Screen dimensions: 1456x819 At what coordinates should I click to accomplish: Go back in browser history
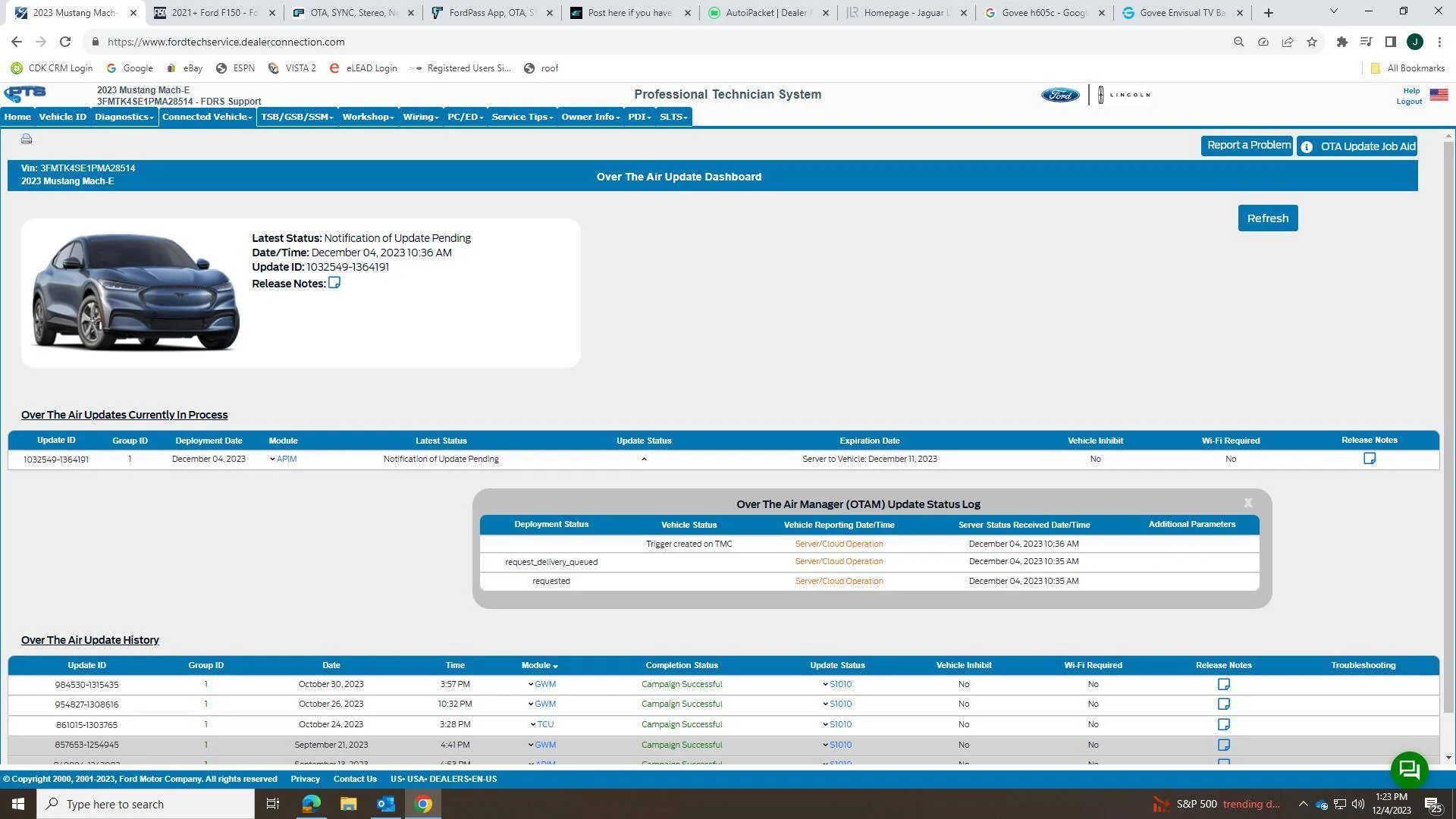(x=17, y=42)
